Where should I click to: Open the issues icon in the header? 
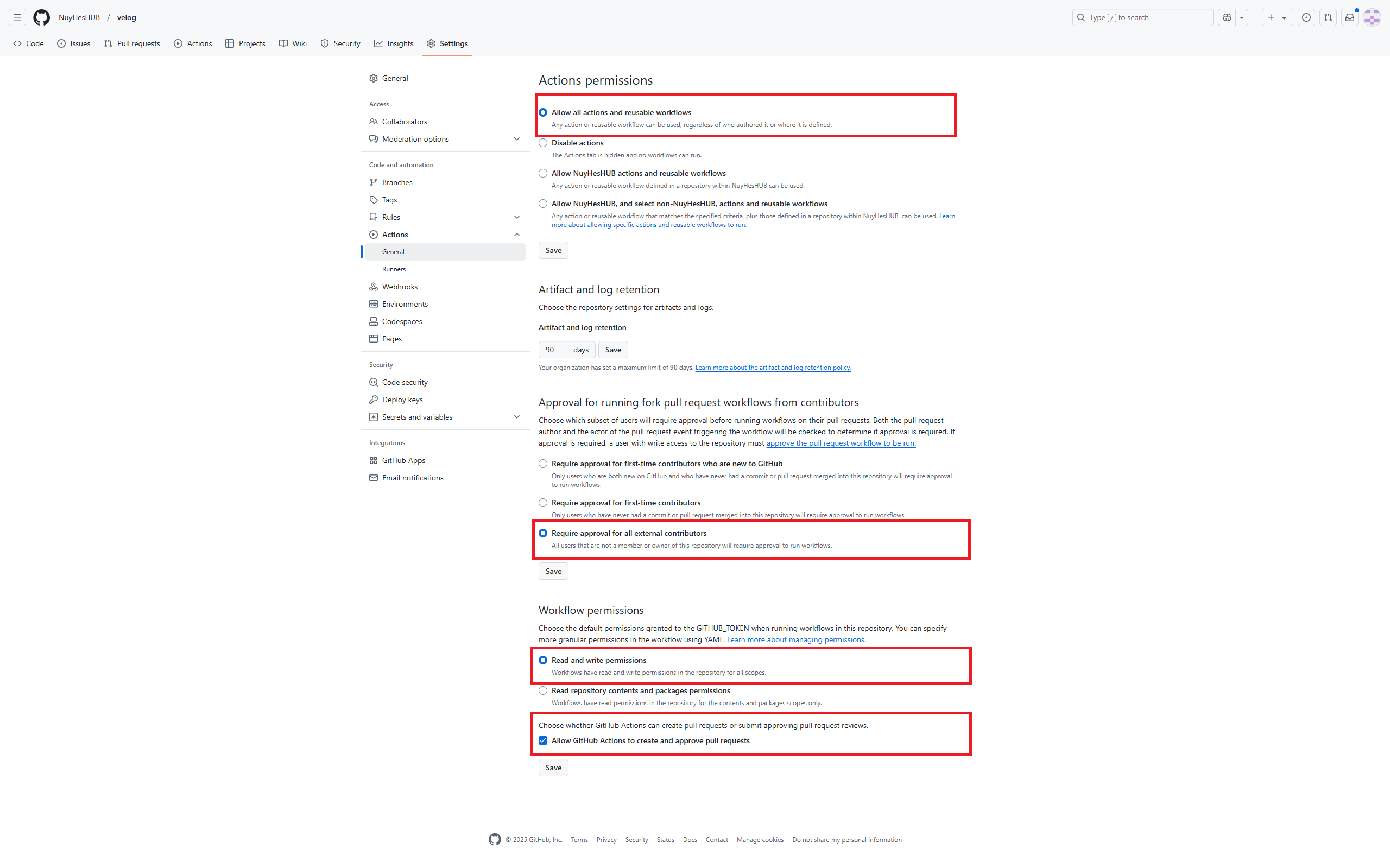tap(1306, 17)
